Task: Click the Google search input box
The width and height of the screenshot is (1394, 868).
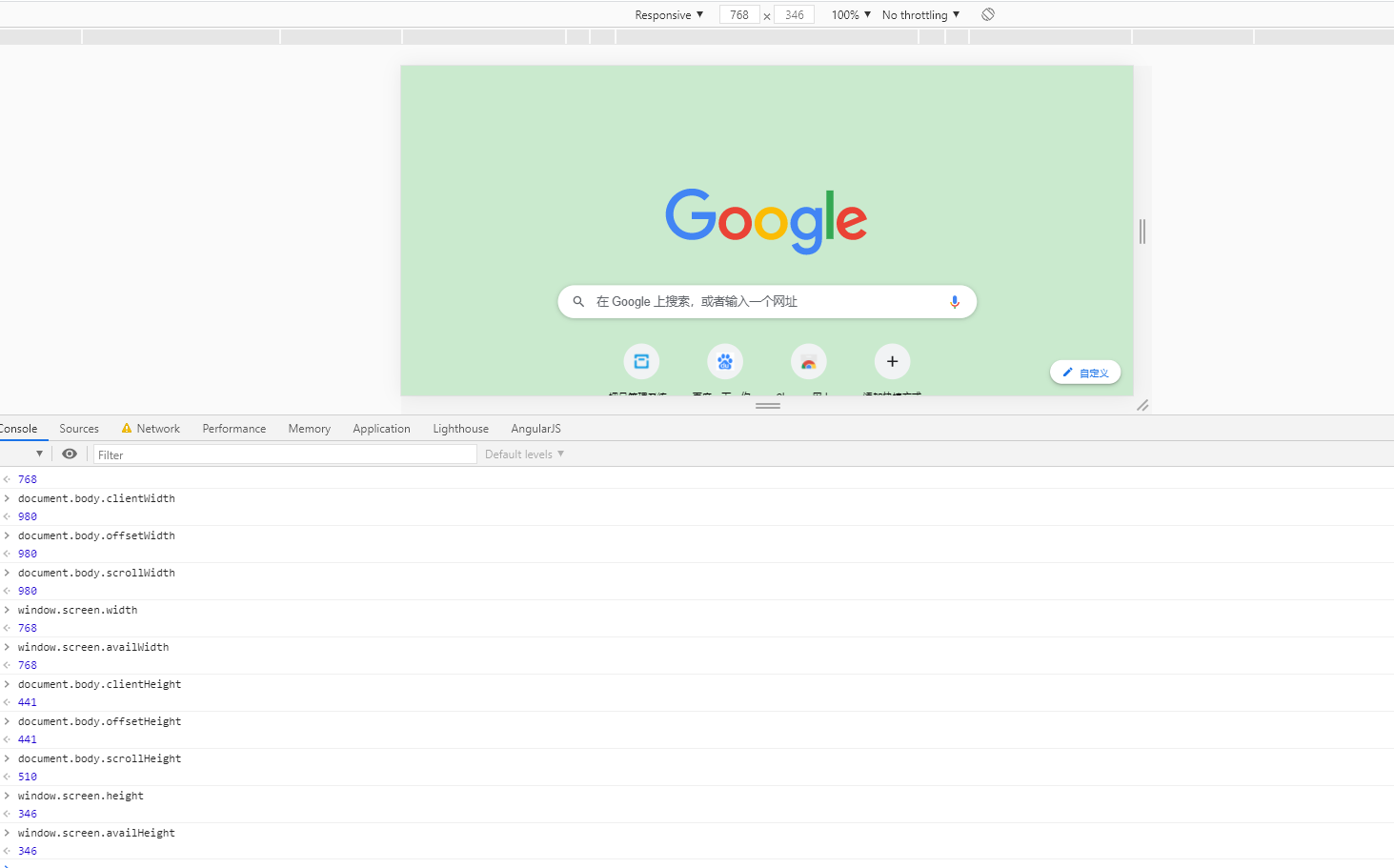Action: click(767, 301)
